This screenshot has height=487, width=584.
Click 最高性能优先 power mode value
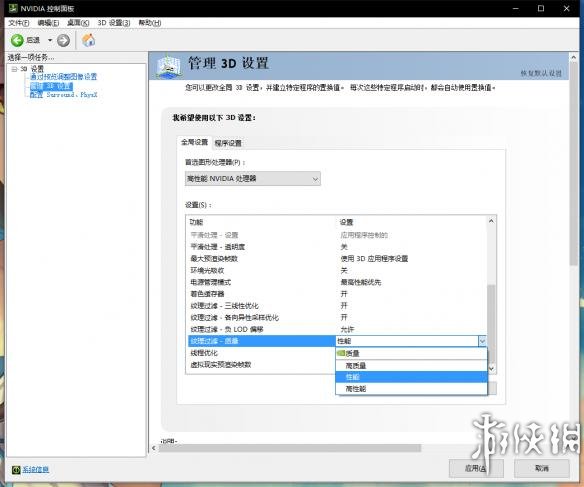[x=361, y=282]
